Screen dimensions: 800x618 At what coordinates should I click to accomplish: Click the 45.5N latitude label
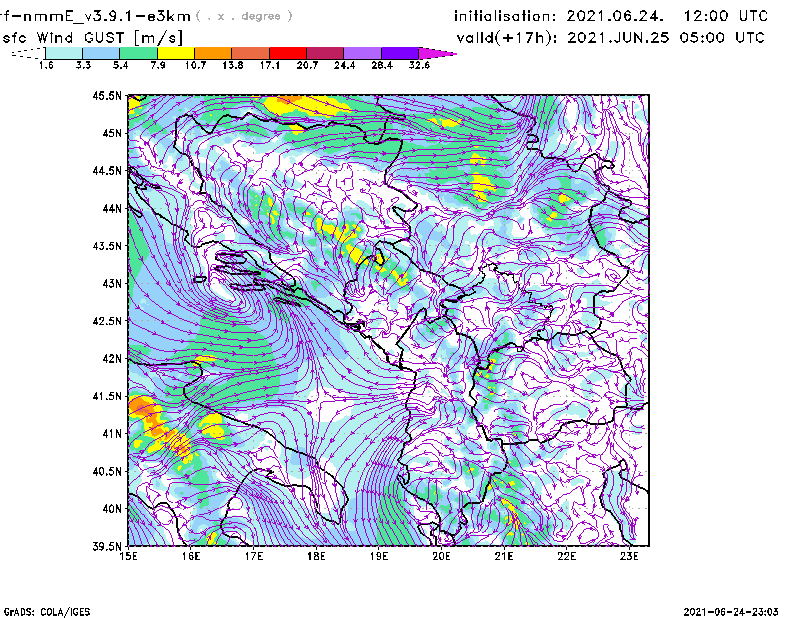point(107,95)
